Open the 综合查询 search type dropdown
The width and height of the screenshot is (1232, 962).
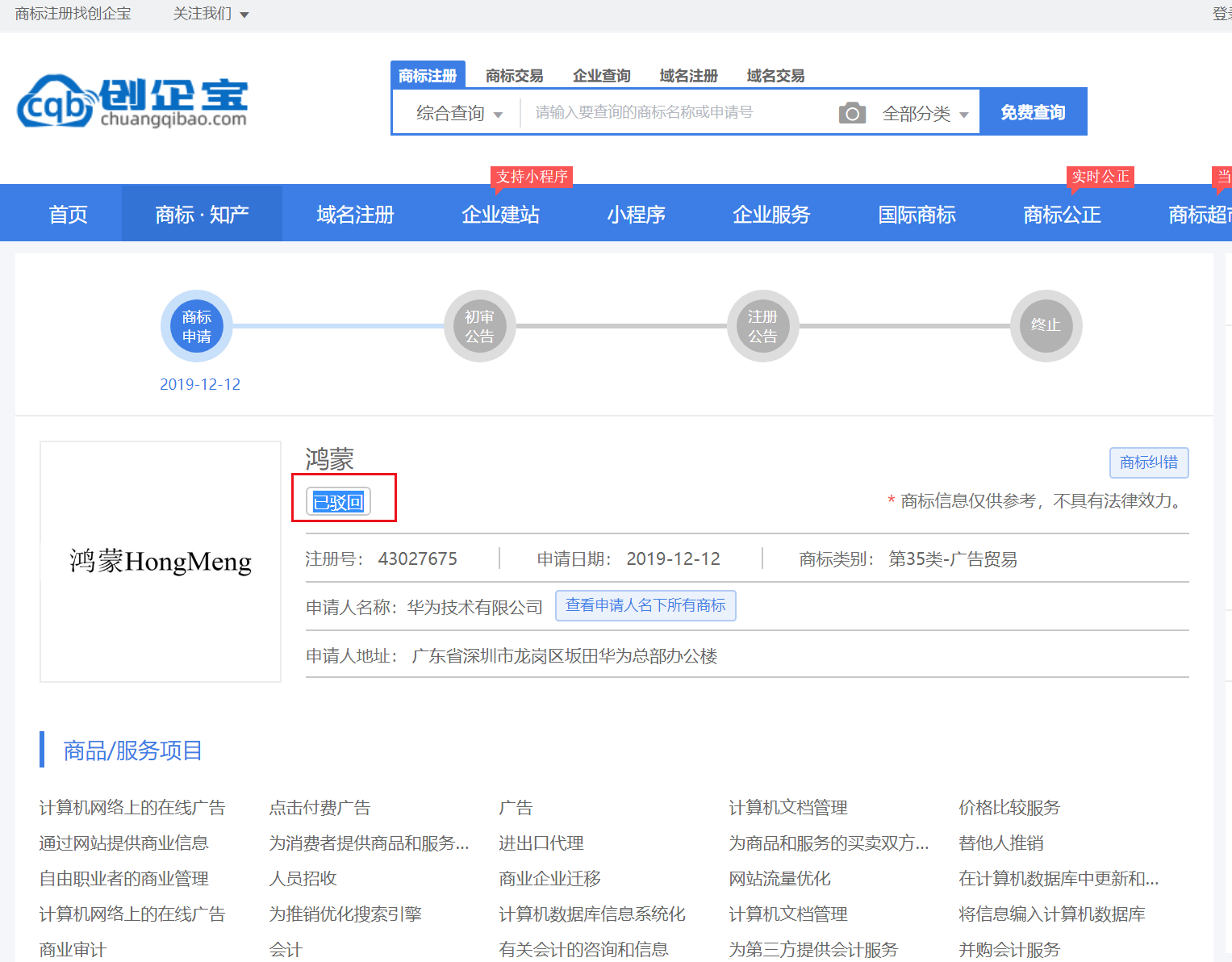(459, 113)
